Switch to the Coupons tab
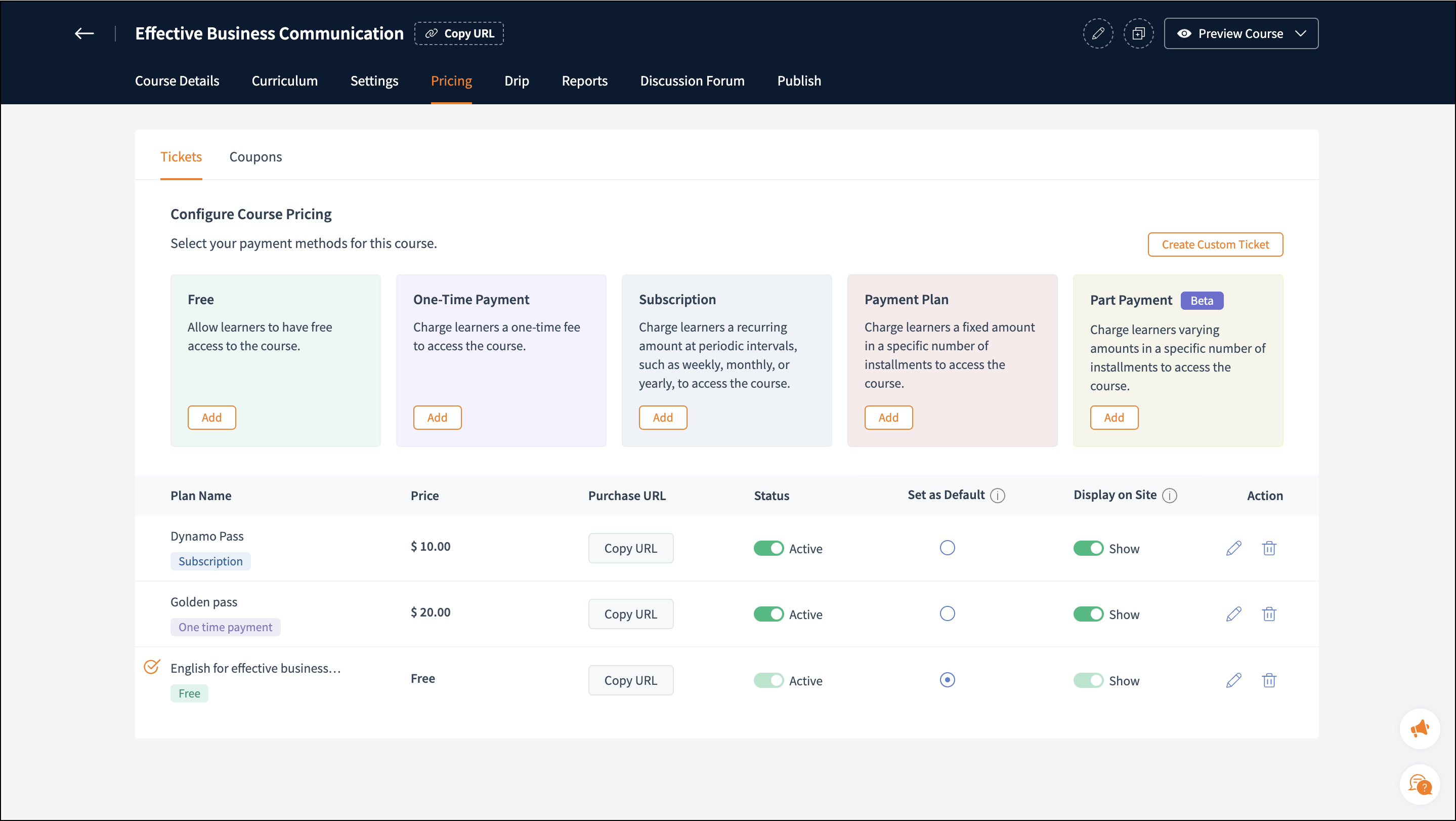The height and width of the screenshot is (821, 1456). pyautogui.click(x=255, y=156)
